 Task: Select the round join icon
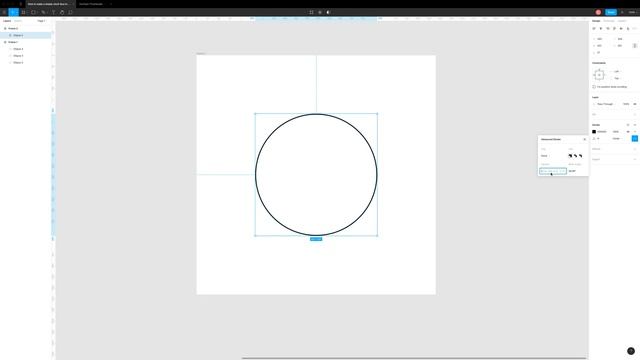coord(581,156)
